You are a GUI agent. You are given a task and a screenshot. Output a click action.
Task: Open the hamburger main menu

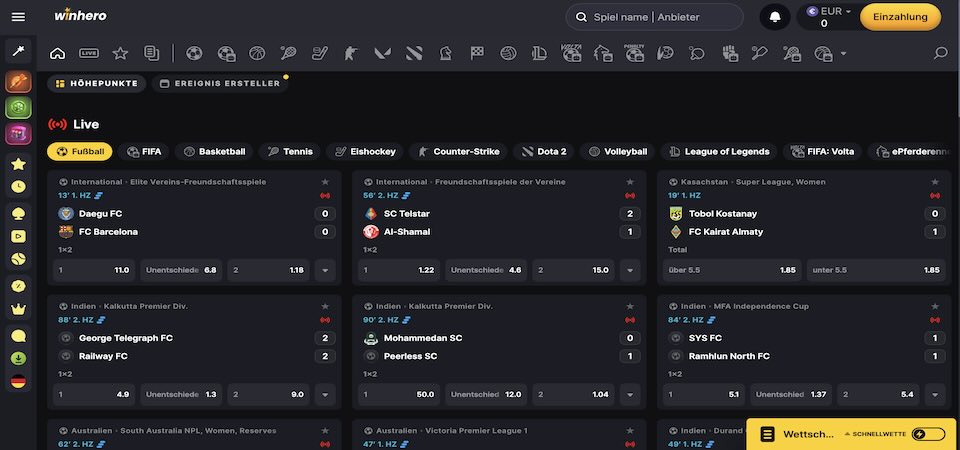coord(18,17)
